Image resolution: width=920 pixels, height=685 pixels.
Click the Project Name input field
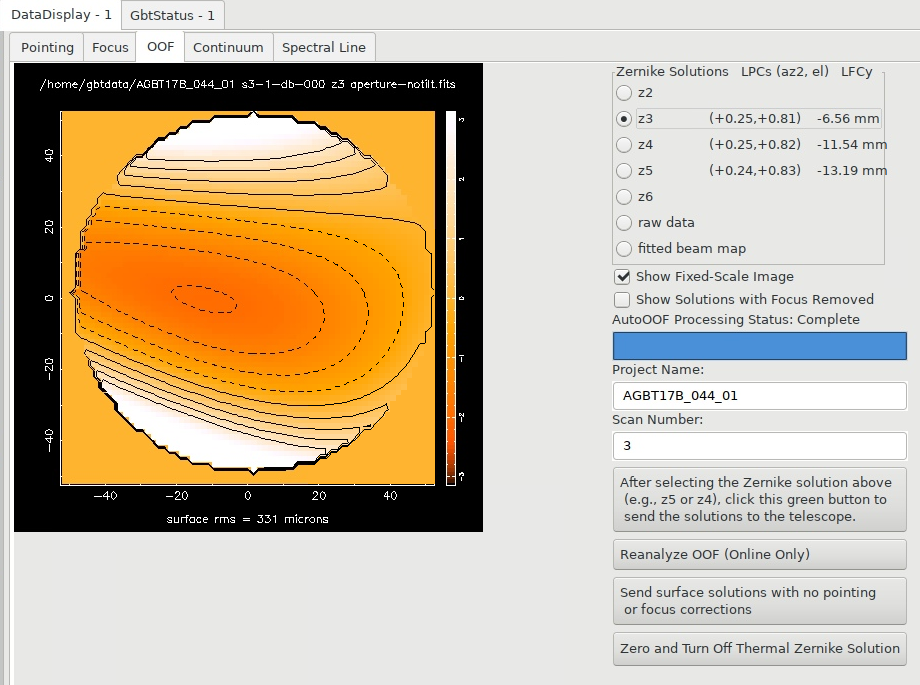click(760, 396)
